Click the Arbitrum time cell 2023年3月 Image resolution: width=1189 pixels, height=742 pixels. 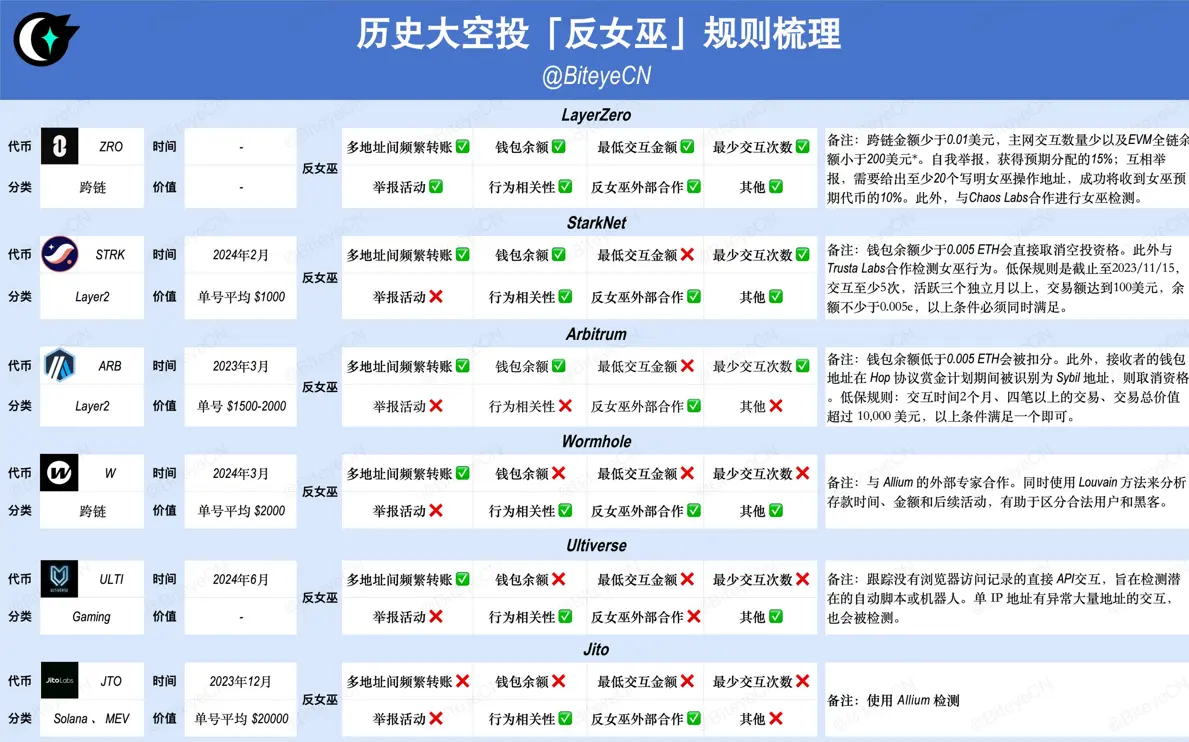241,366
